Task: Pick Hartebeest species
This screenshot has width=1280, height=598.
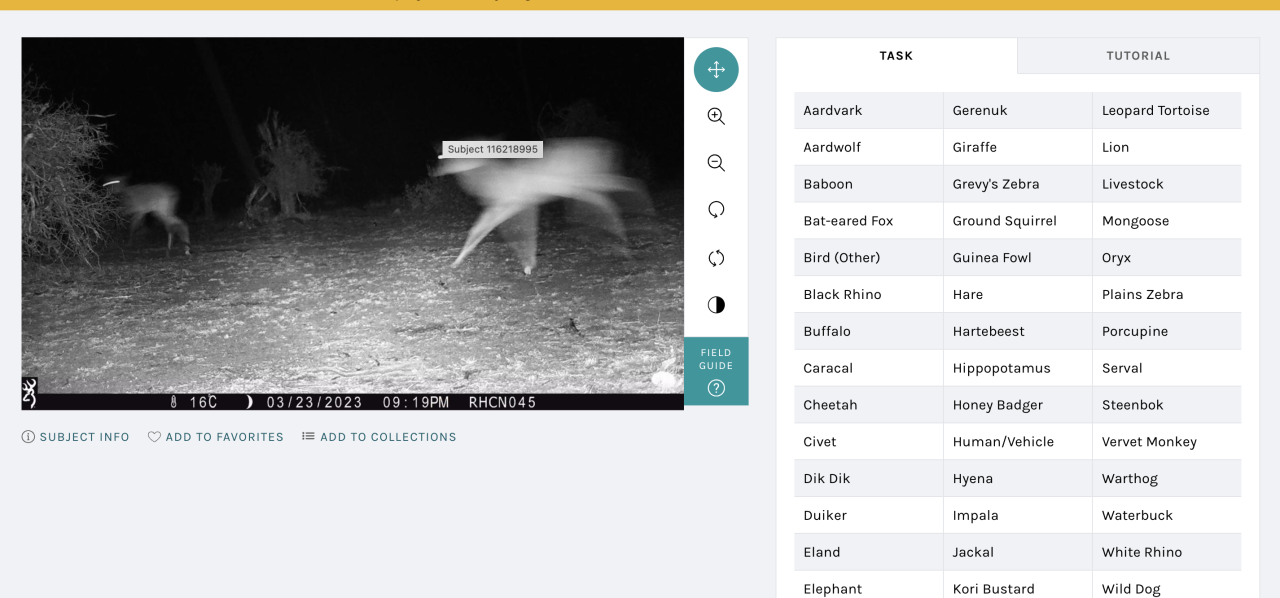Action: (1018, 331)
